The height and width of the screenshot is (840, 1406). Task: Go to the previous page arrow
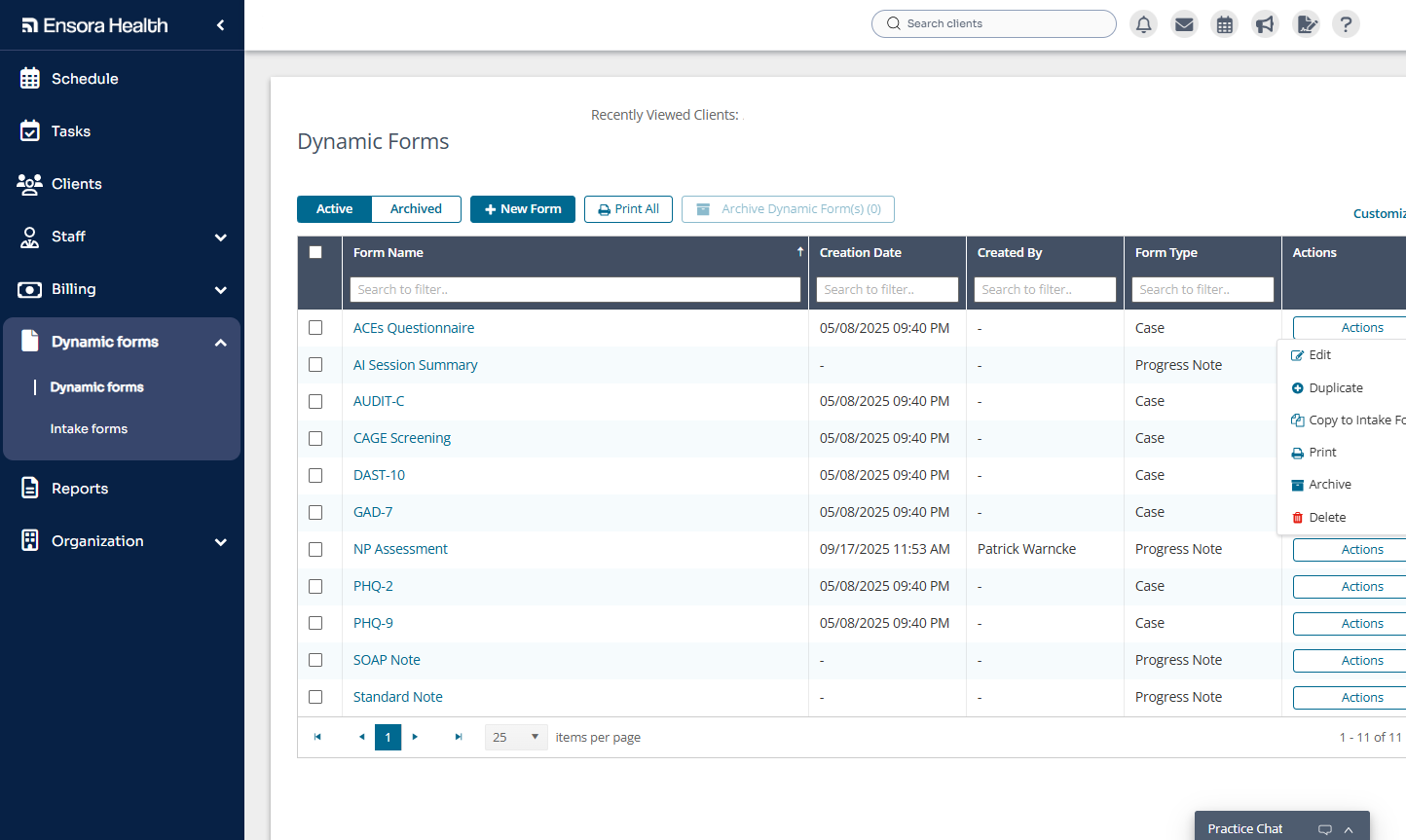361,737
